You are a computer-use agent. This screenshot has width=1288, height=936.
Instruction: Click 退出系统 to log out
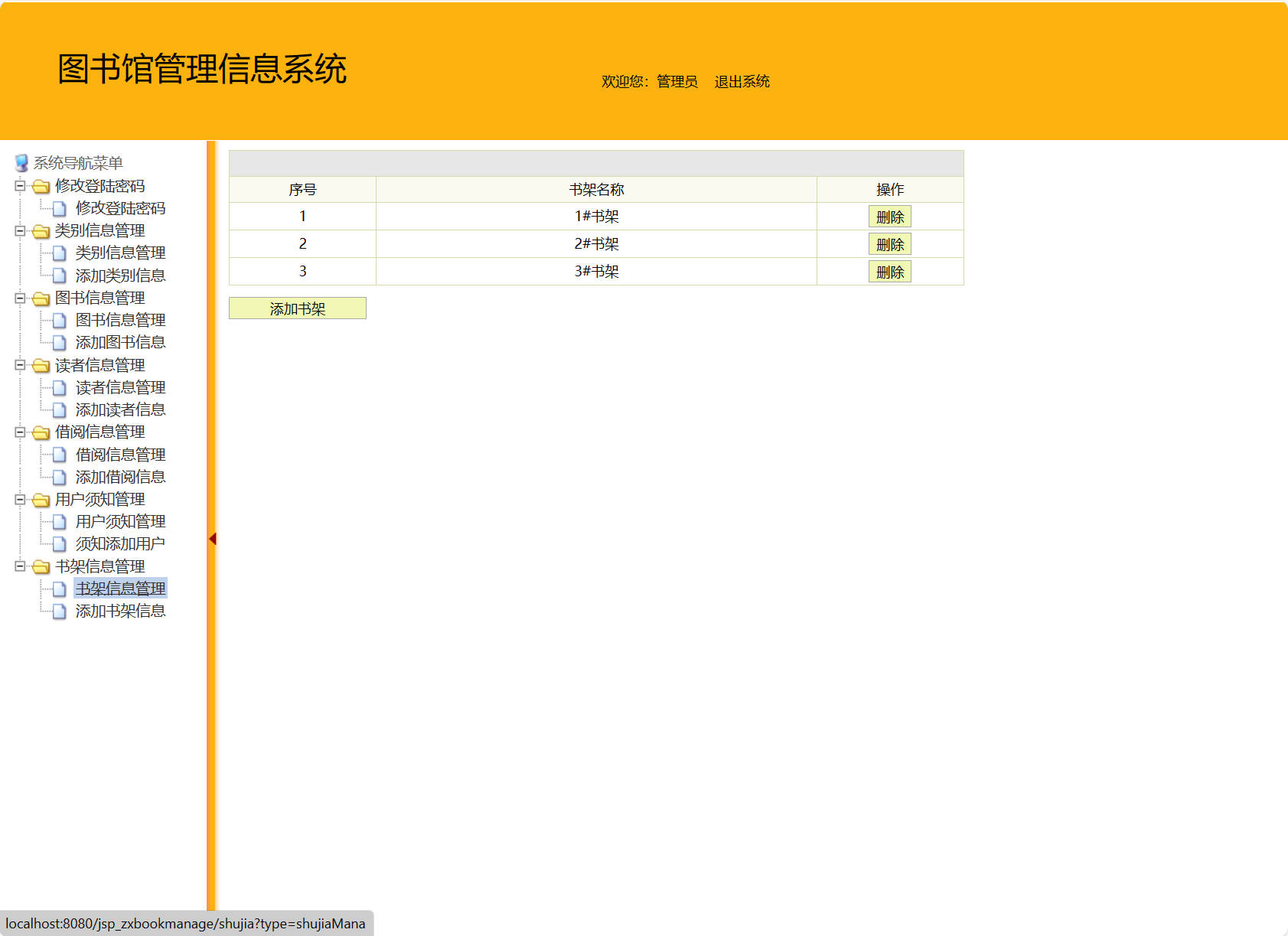[741, 81]
